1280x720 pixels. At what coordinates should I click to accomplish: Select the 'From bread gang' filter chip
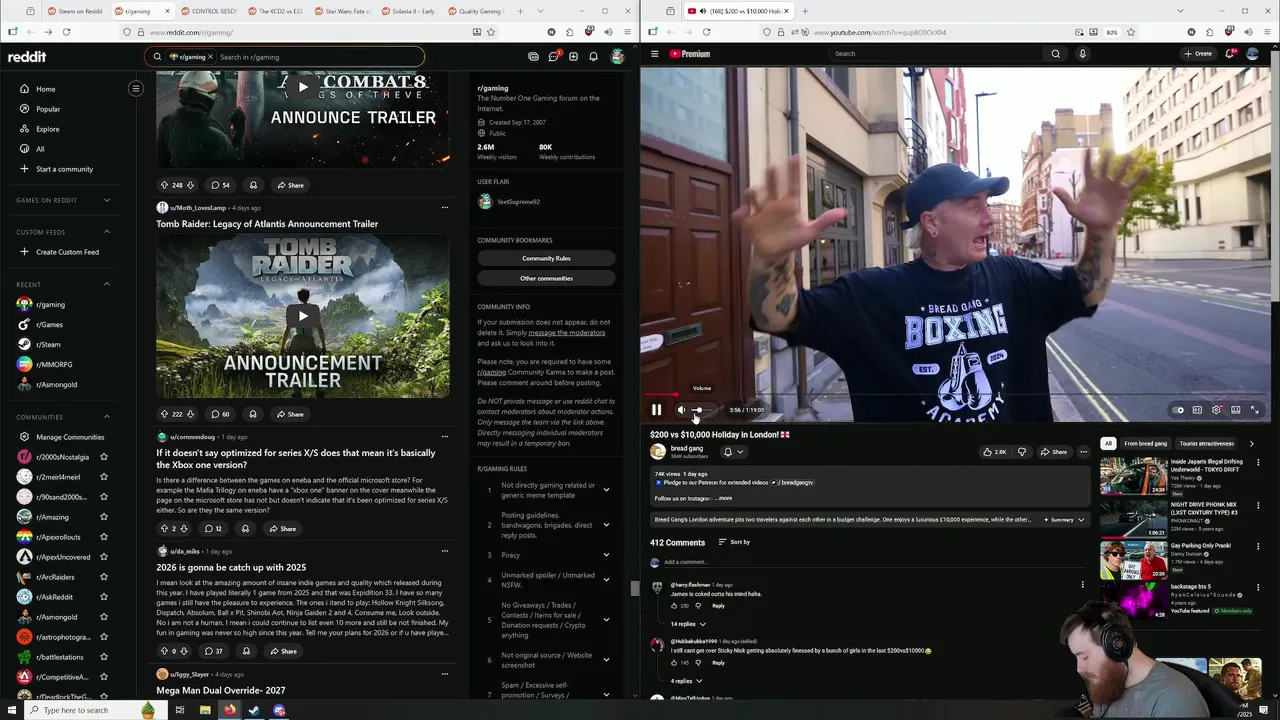[x=1145, y=443]
